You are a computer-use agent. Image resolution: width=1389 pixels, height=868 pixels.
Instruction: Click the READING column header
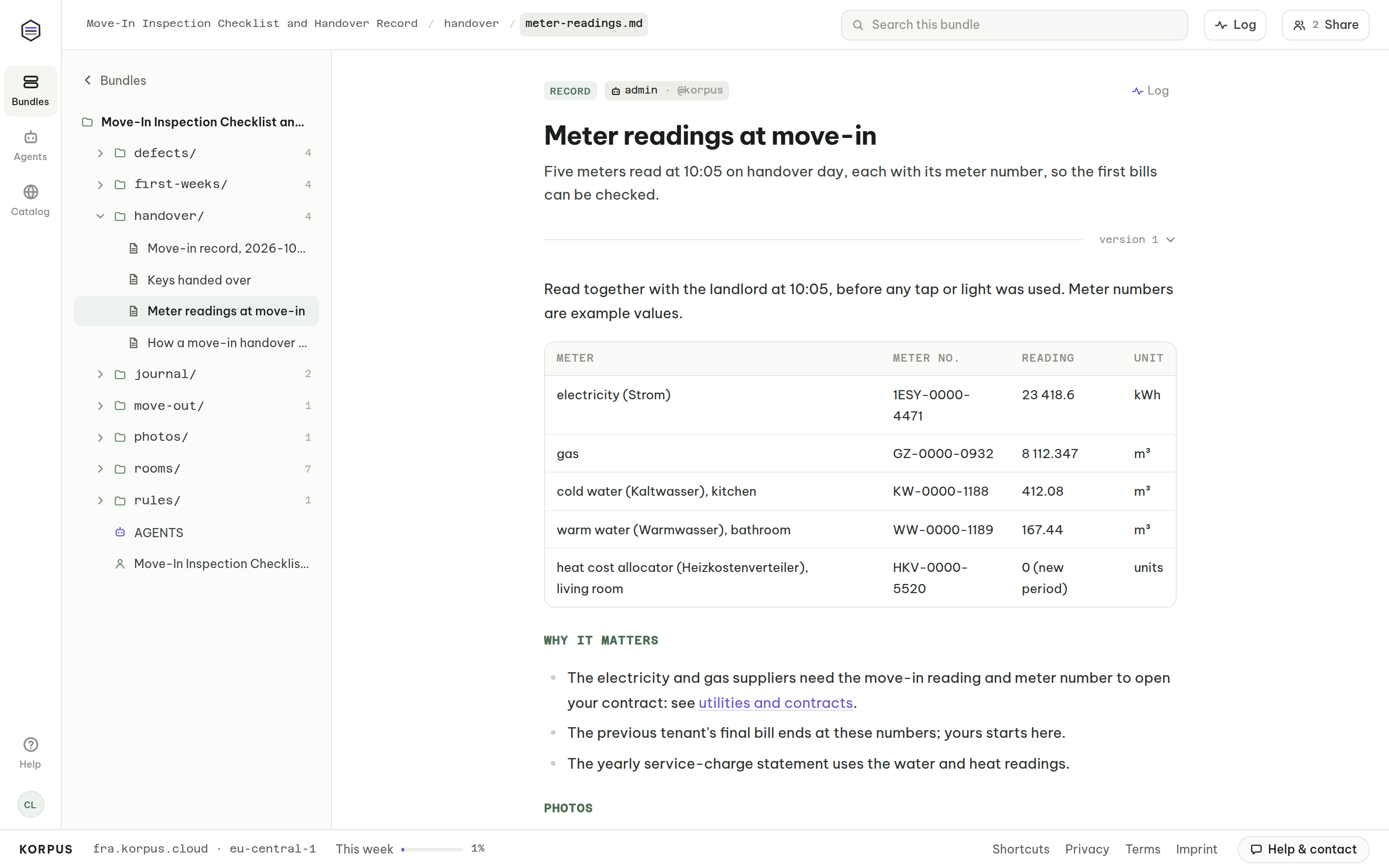(x=1048, y=358)
